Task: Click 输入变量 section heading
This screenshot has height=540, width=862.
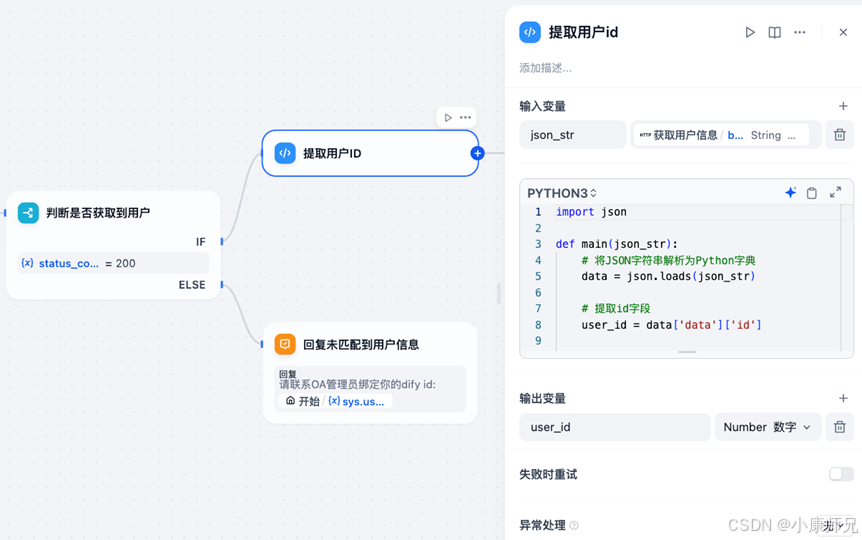Action: pos(543,106)
